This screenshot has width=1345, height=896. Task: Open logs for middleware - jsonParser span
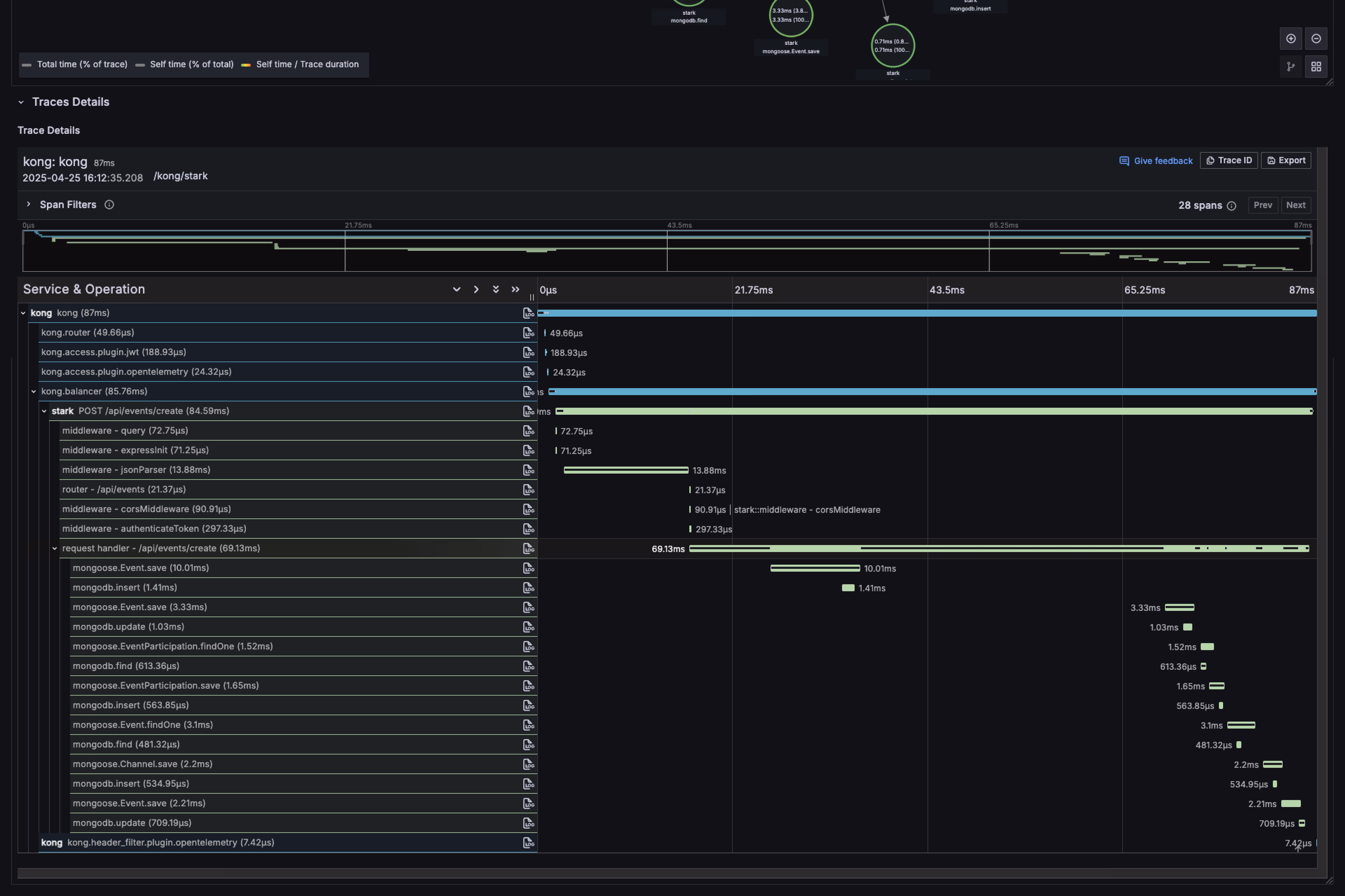coord(529,470)
